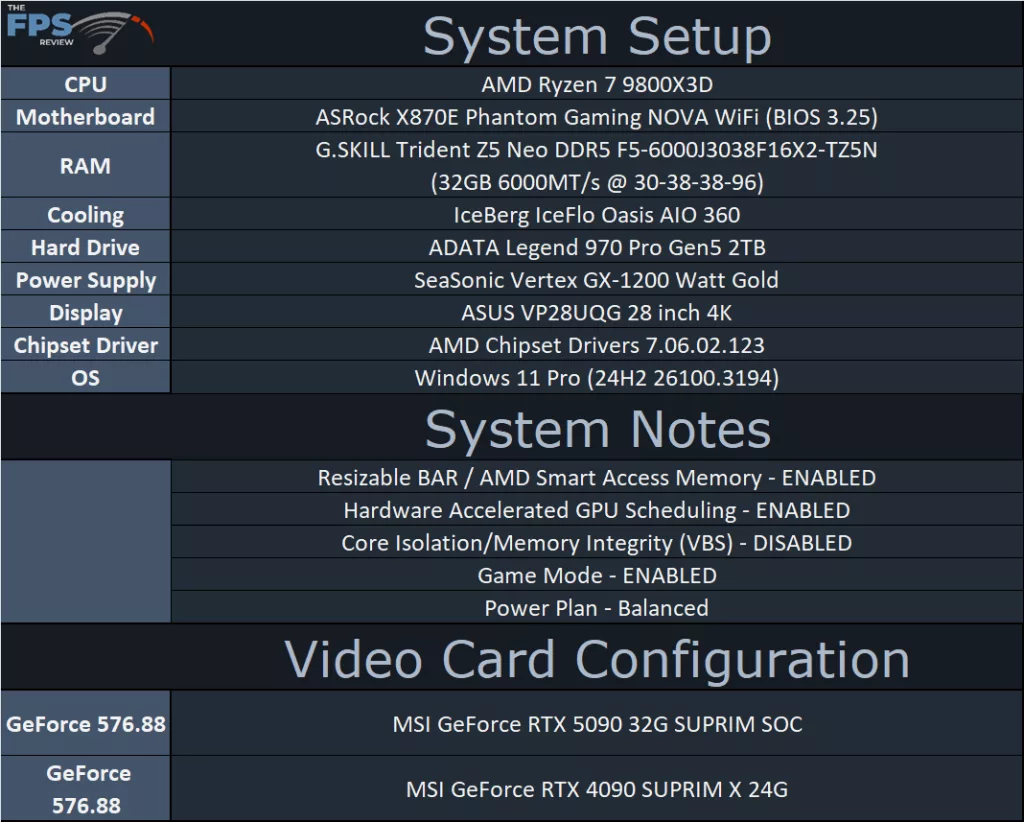The height and width of the screenshot is (822, 1024).
Task: Select 32GB 6000MT/s timing line
Action: coord(597,182)
